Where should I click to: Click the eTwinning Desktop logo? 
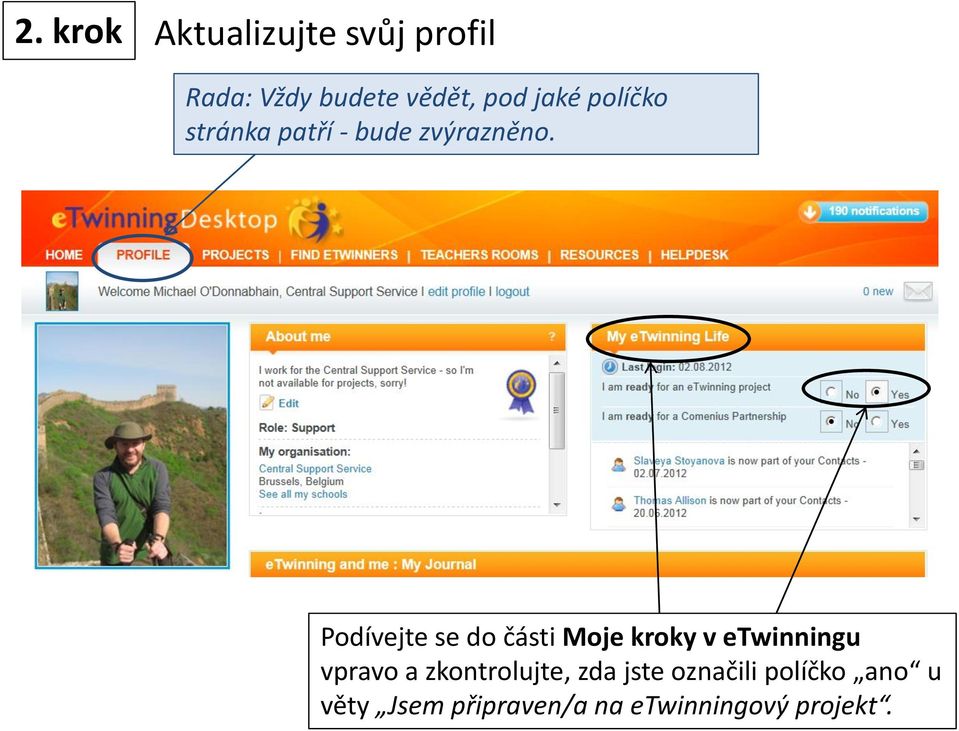coord(196,220)
